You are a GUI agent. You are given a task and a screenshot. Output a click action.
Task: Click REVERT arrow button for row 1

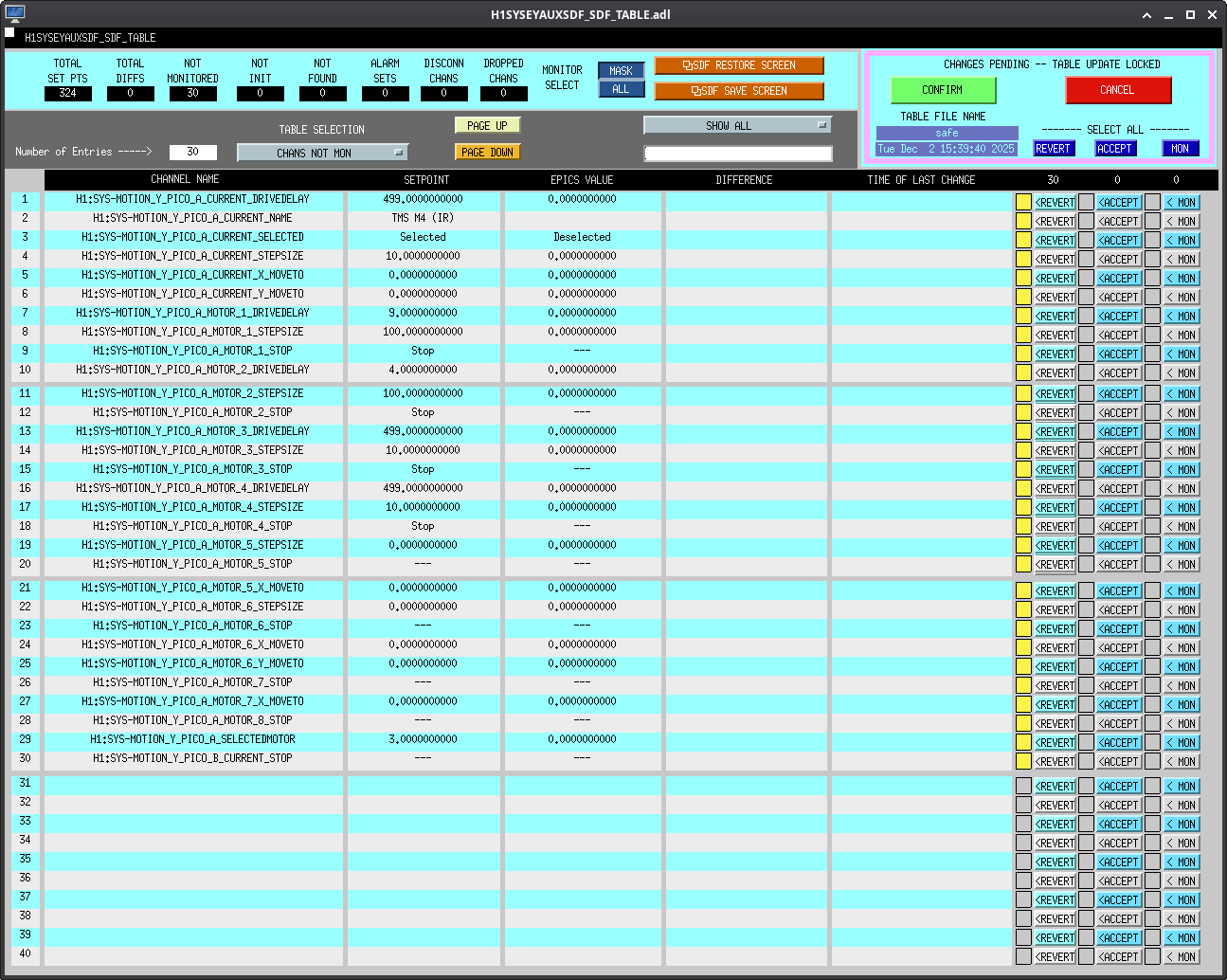(1055, 203)
